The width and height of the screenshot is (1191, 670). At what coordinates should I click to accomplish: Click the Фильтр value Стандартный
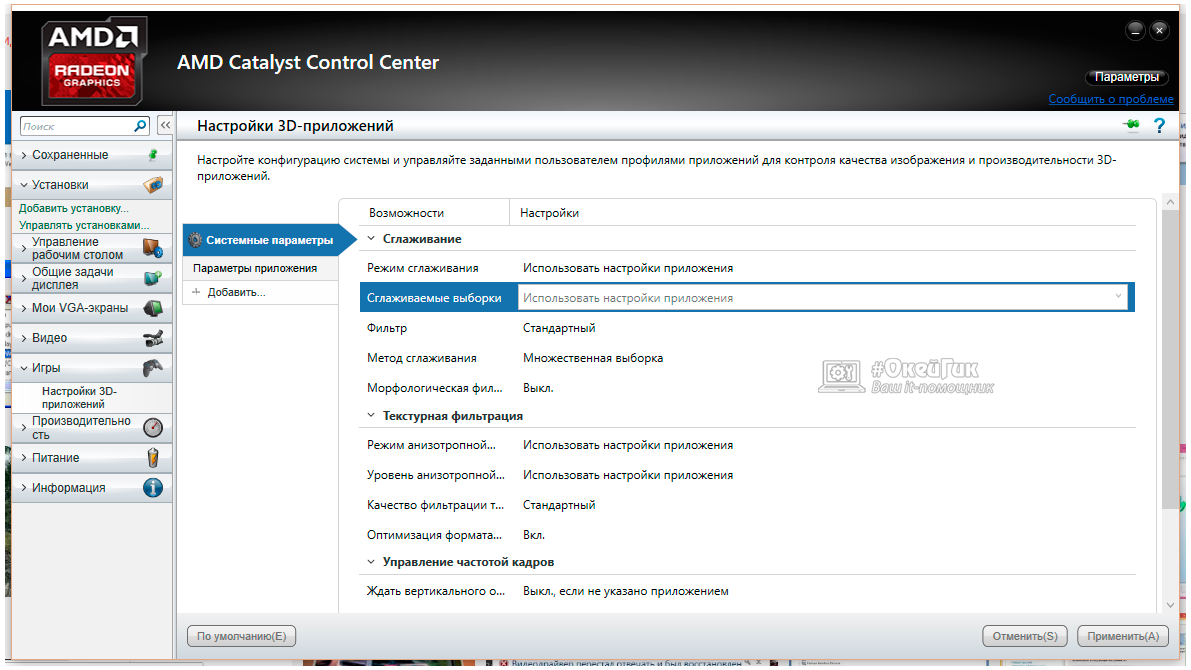[559, 328]
